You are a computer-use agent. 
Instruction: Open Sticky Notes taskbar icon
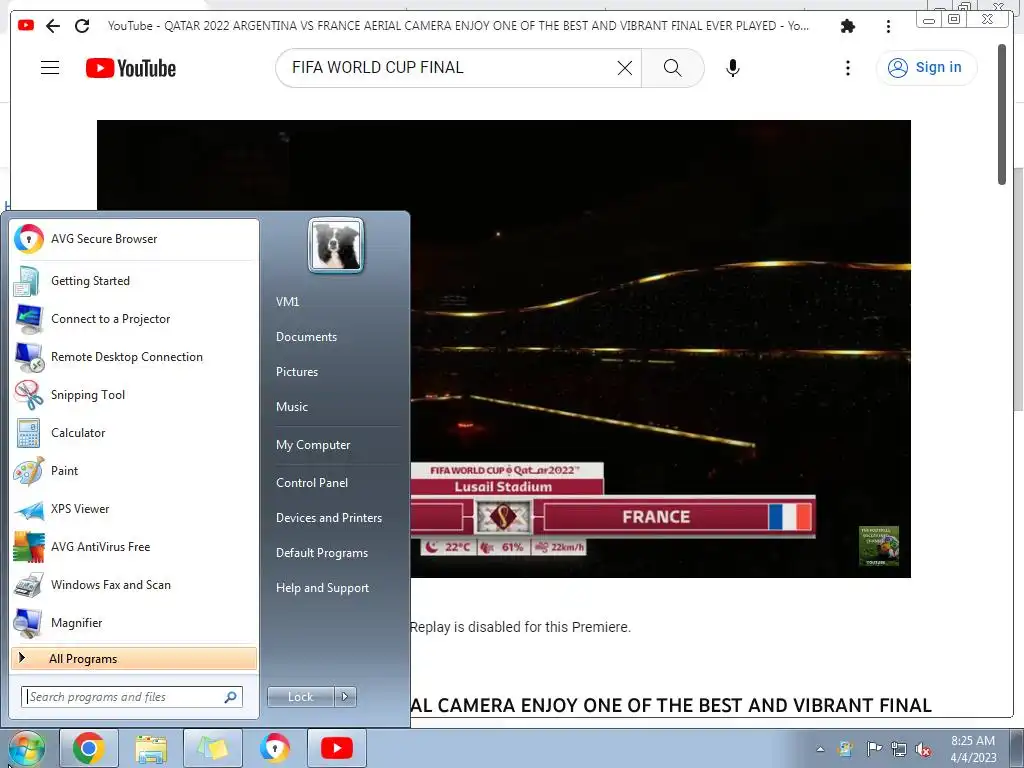[213, 748]
